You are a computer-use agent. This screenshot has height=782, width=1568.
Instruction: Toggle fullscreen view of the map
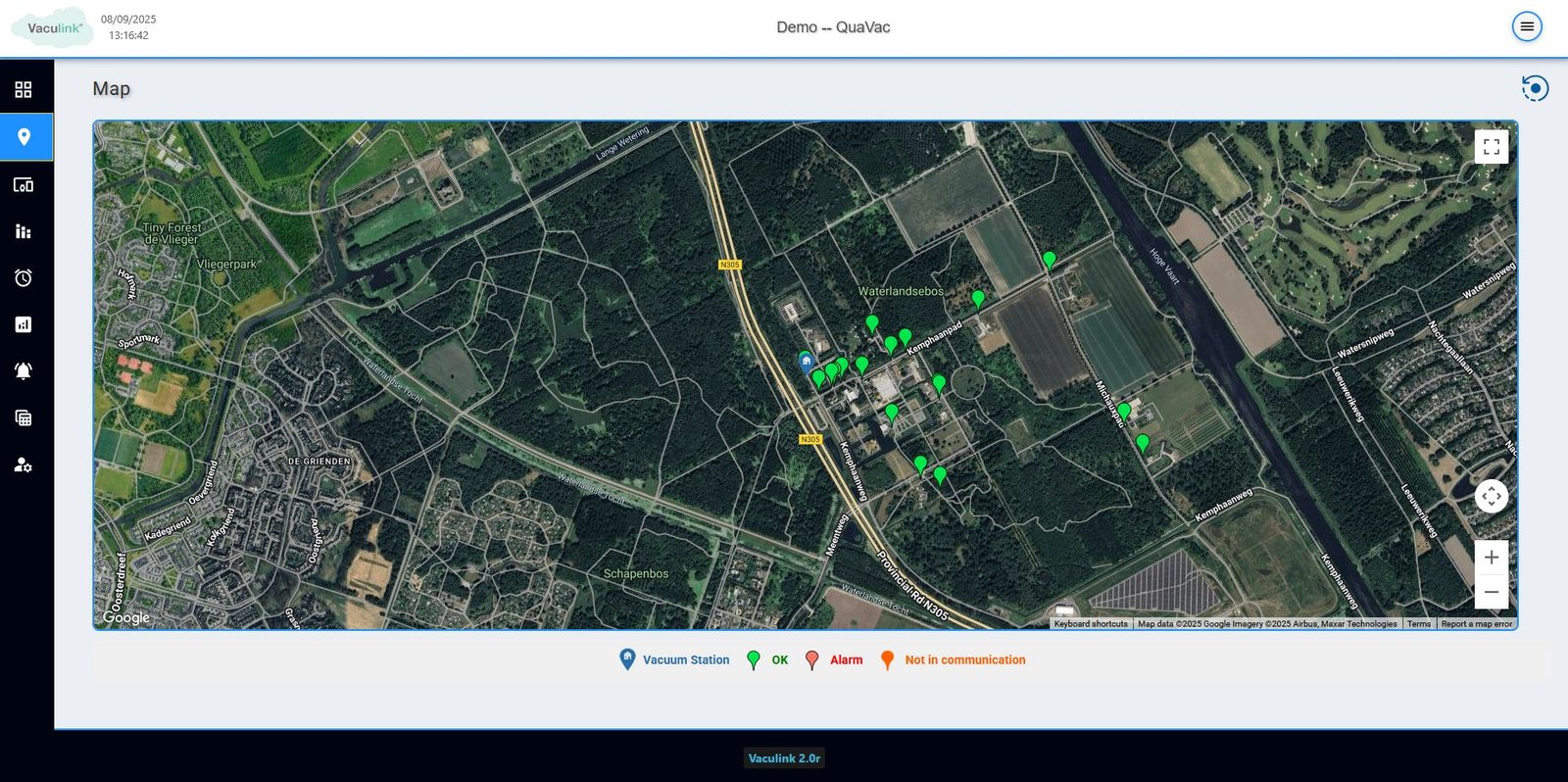point(1491,147)
